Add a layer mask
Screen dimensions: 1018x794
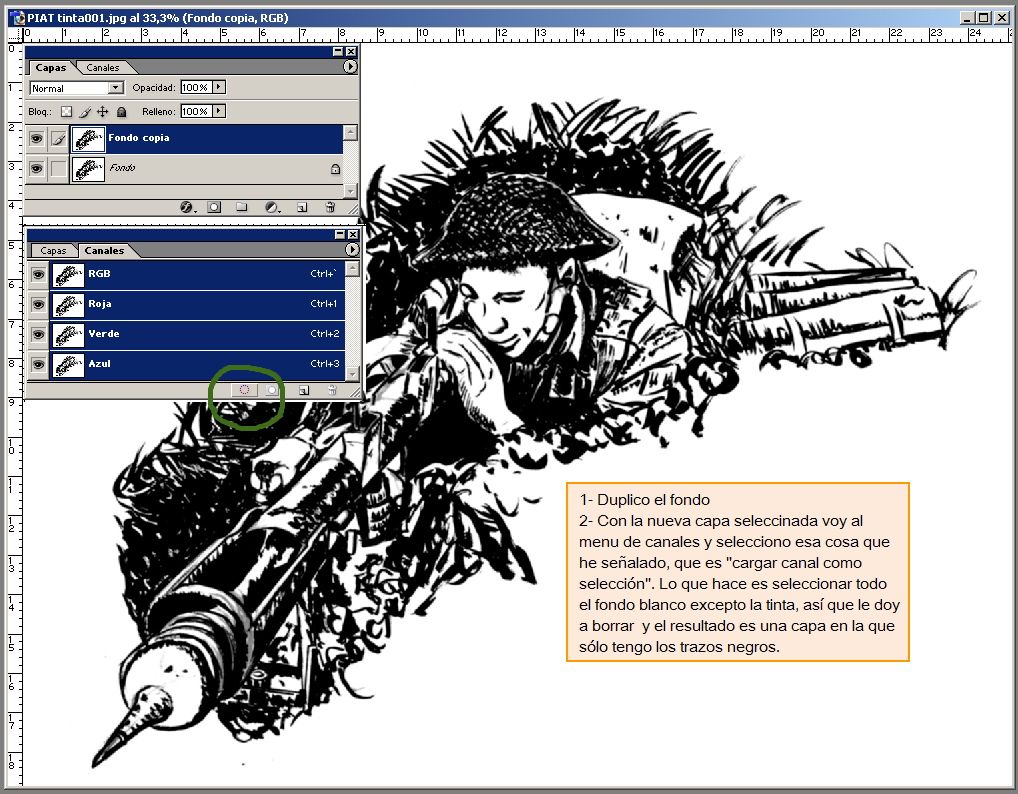214,207
